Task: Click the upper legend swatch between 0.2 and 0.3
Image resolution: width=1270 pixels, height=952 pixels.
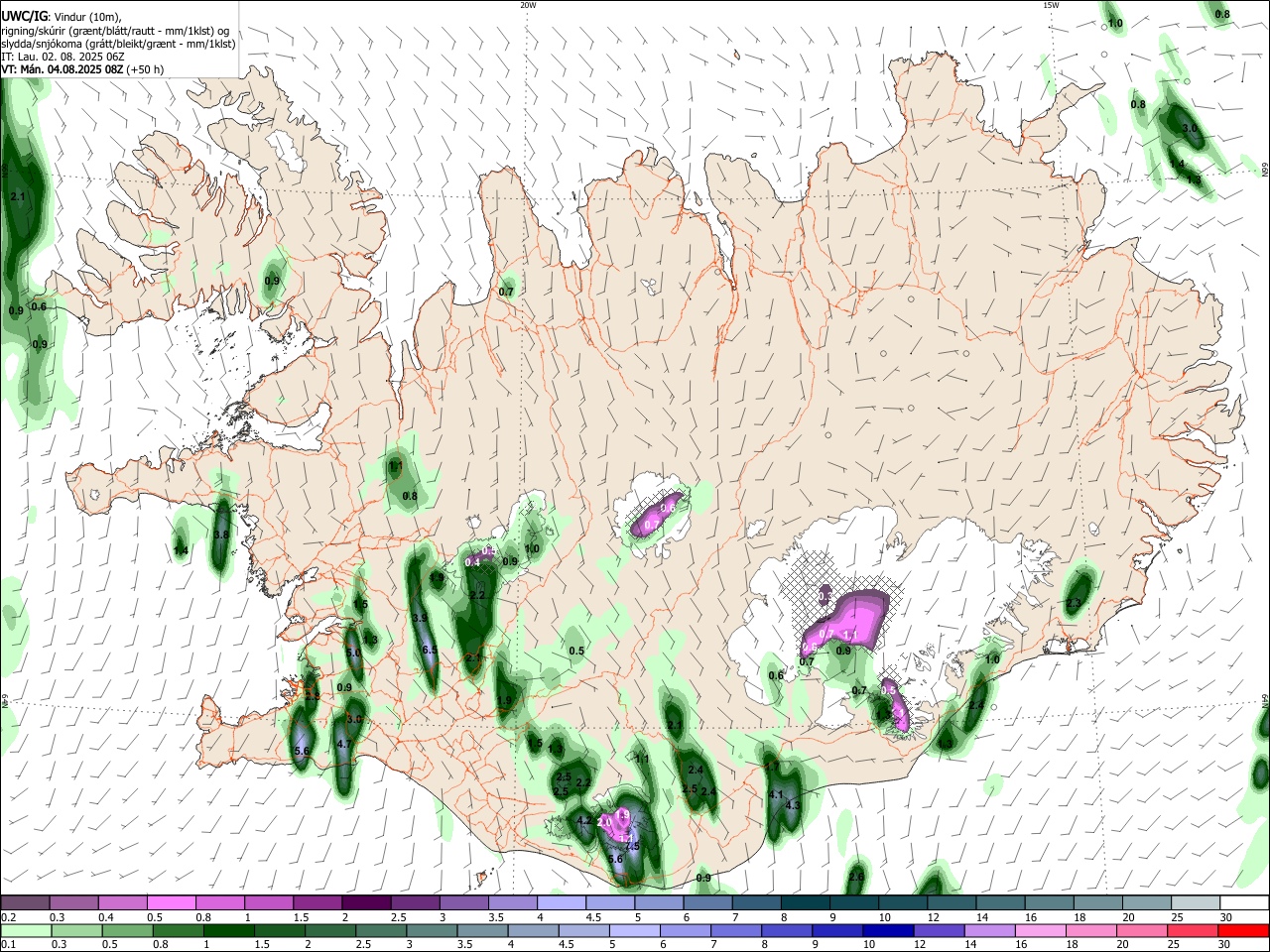Action: click(25, 902)
